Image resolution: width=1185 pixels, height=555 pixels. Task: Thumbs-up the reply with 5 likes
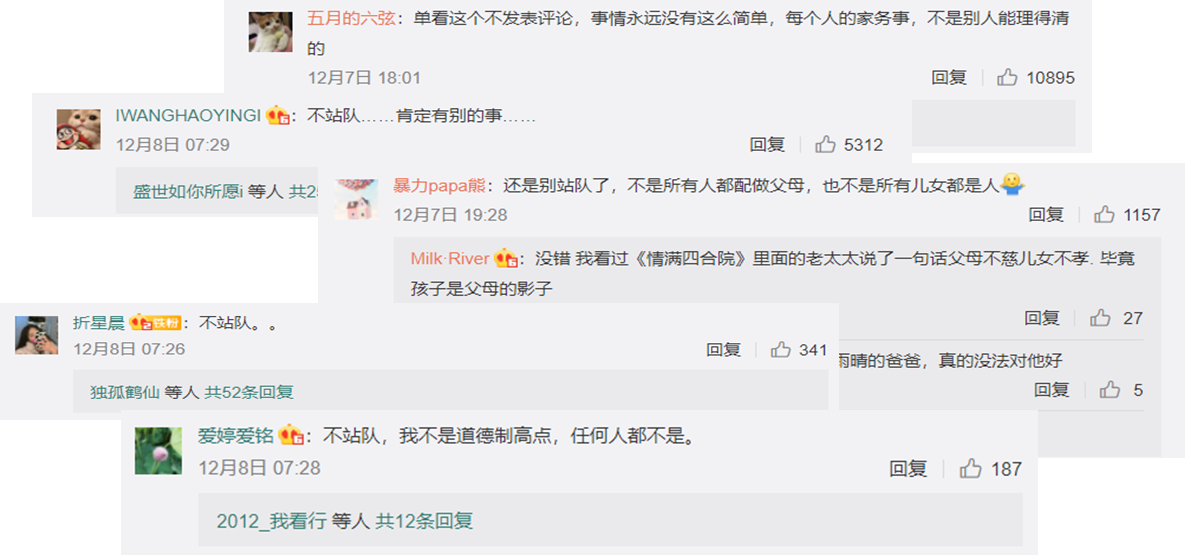tap(1110, 390)
